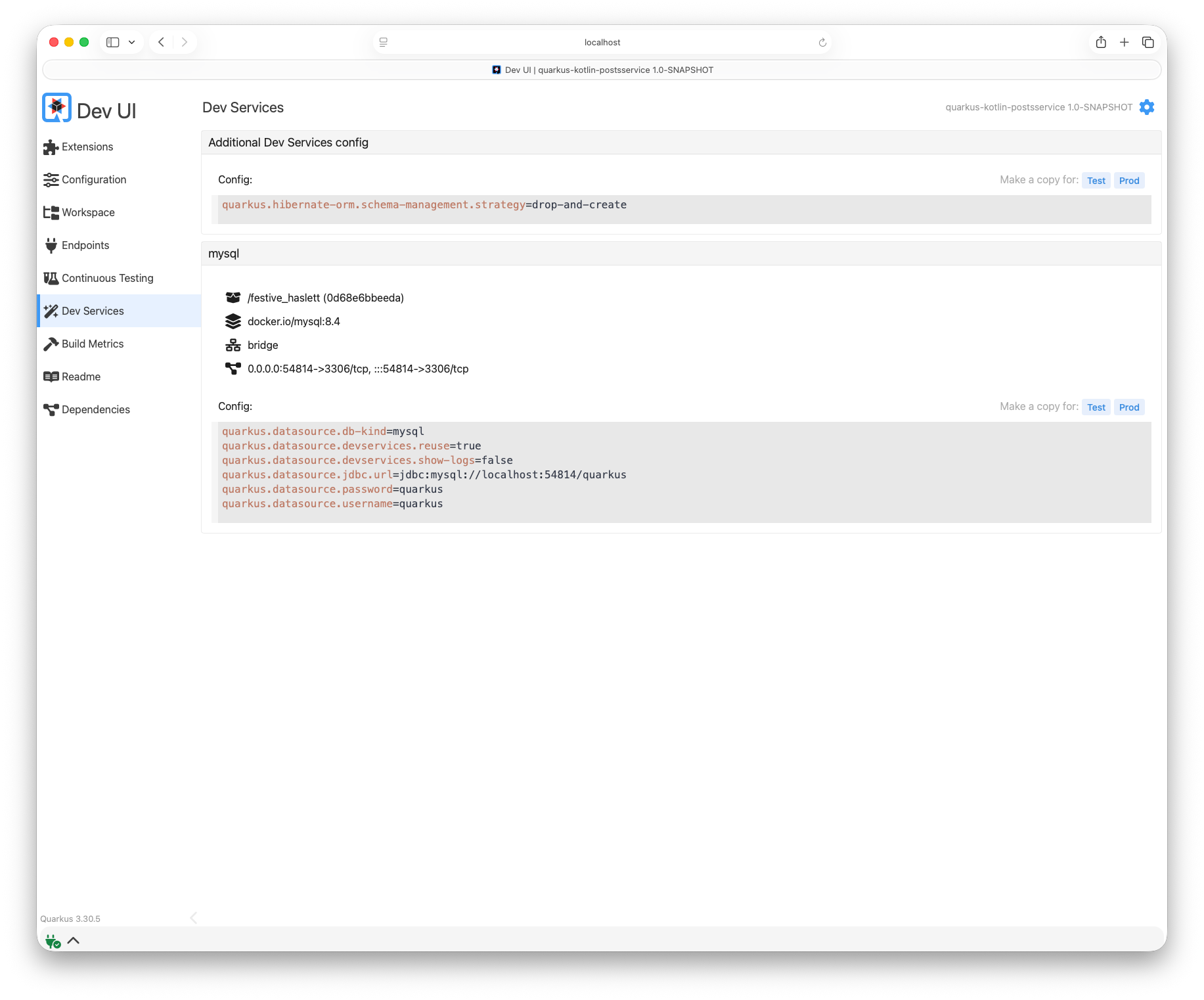Viewport: 1204px width, 1000px height.
Task: Show the tab overview
Action: [1148, 42]
